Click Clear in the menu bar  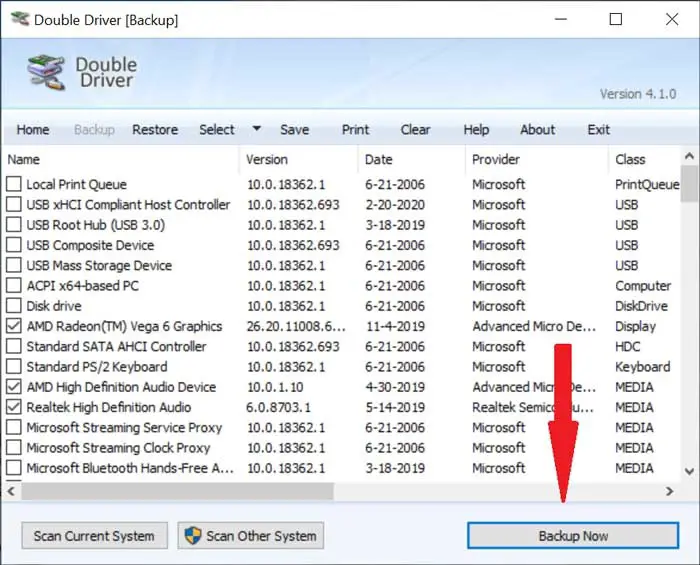[x=415, y=129]
